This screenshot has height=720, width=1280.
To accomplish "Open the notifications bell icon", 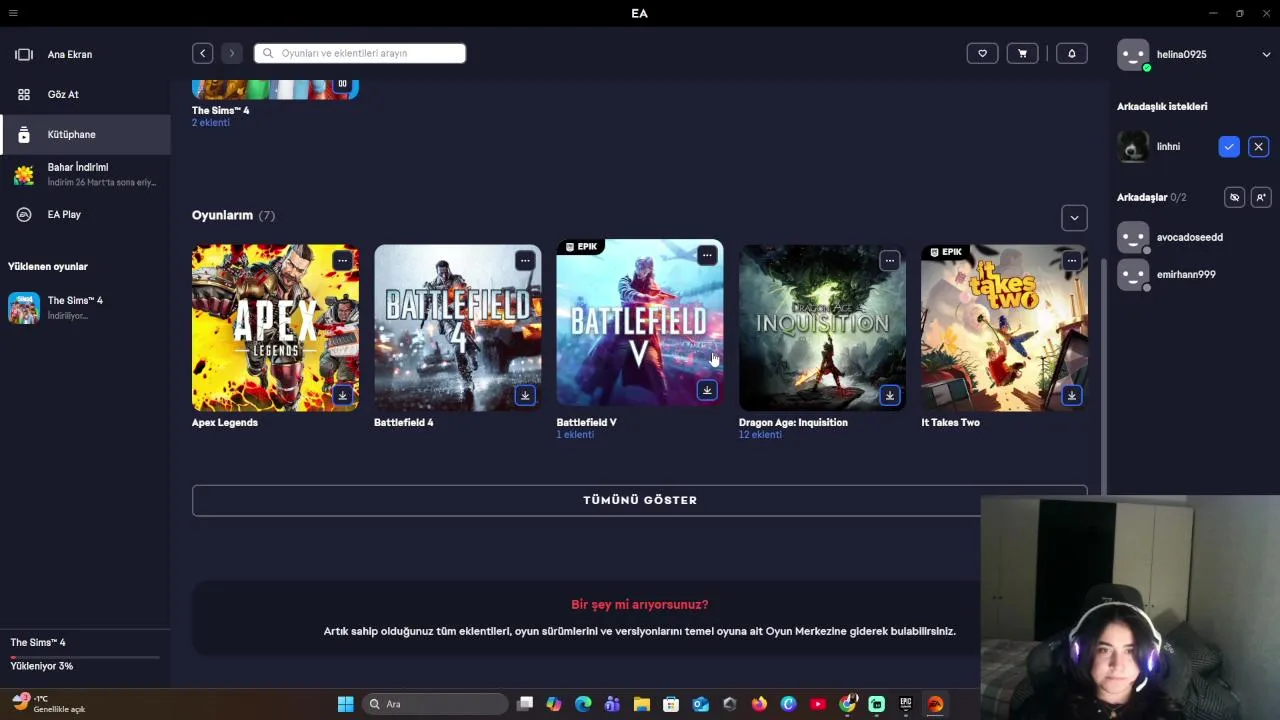I will click(x=1071, y=53).
